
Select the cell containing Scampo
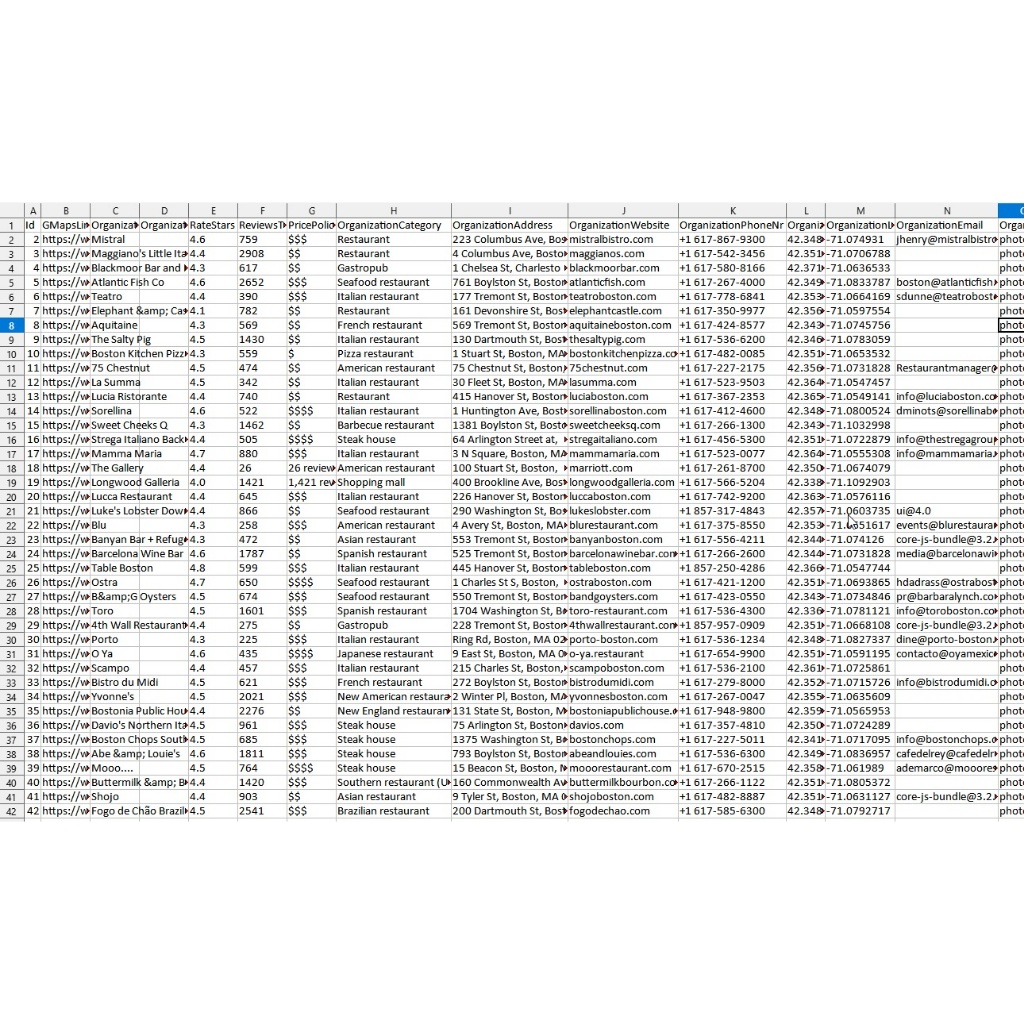point(115,668)
